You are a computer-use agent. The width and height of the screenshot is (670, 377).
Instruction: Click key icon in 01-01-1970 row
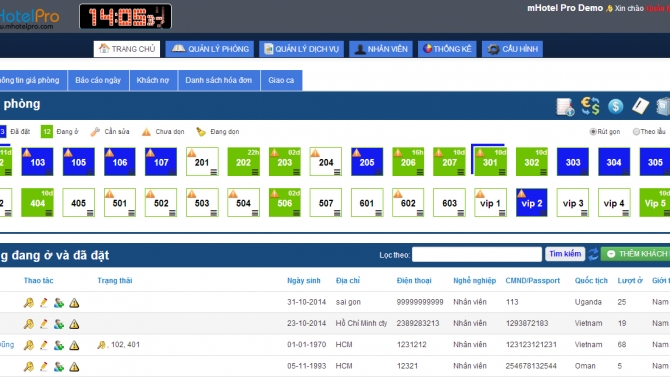click(x=29, y=345)
